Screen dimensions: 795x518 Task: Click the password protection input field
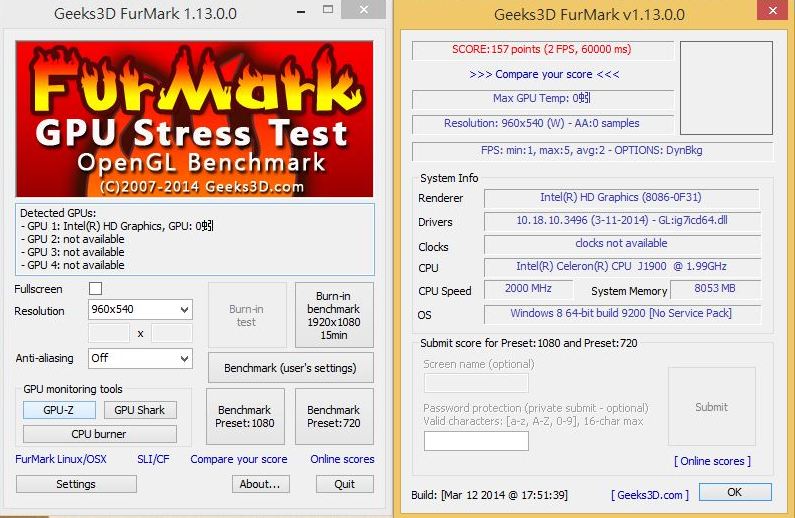(x=476, y=441)
